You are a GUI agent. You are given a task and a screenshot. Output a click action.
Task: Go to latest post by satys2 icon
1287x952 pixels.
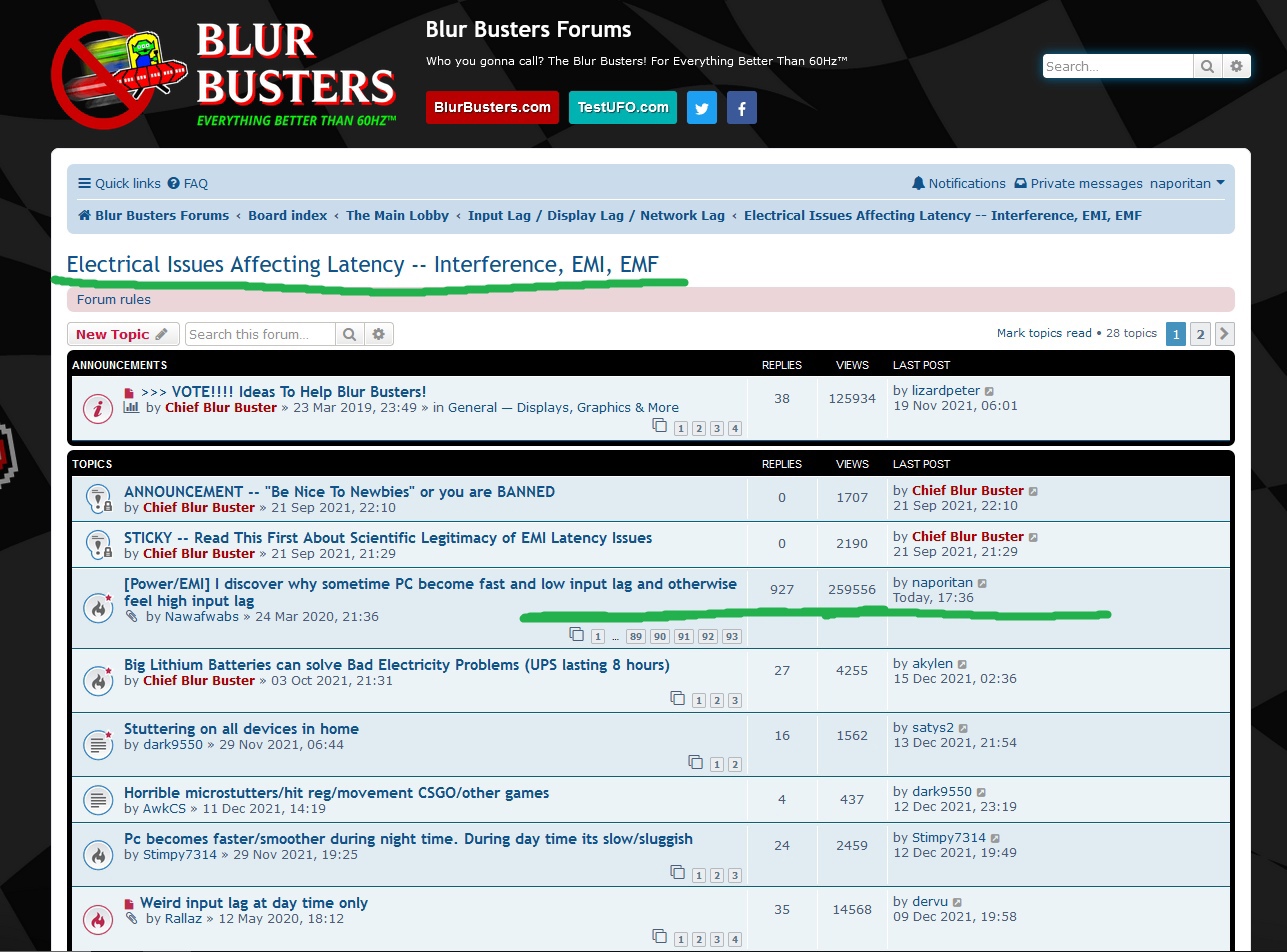pos(963,728)
